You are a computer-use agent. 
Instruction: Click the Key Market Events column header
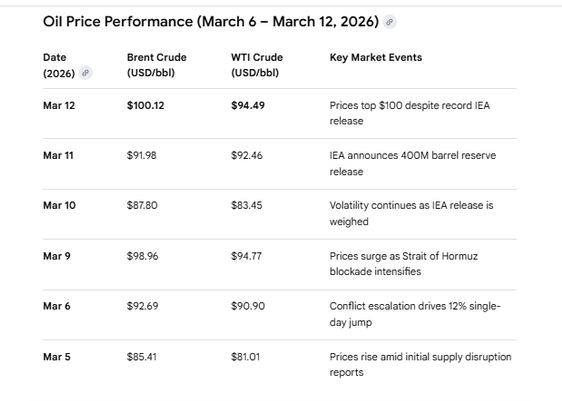coord(376,57)
